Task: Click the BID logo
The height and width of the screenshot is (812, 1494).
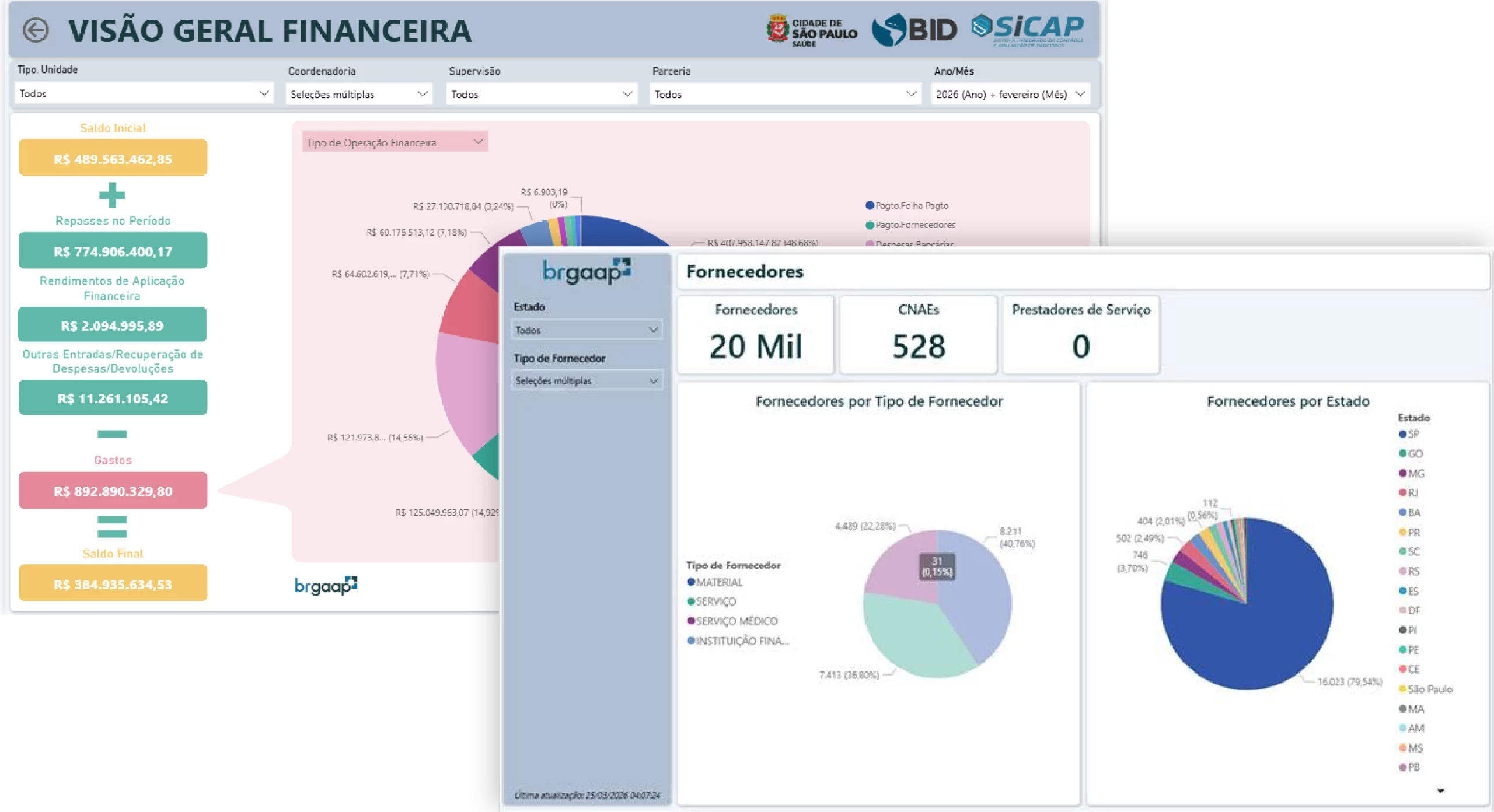Action: coord(914,30)
